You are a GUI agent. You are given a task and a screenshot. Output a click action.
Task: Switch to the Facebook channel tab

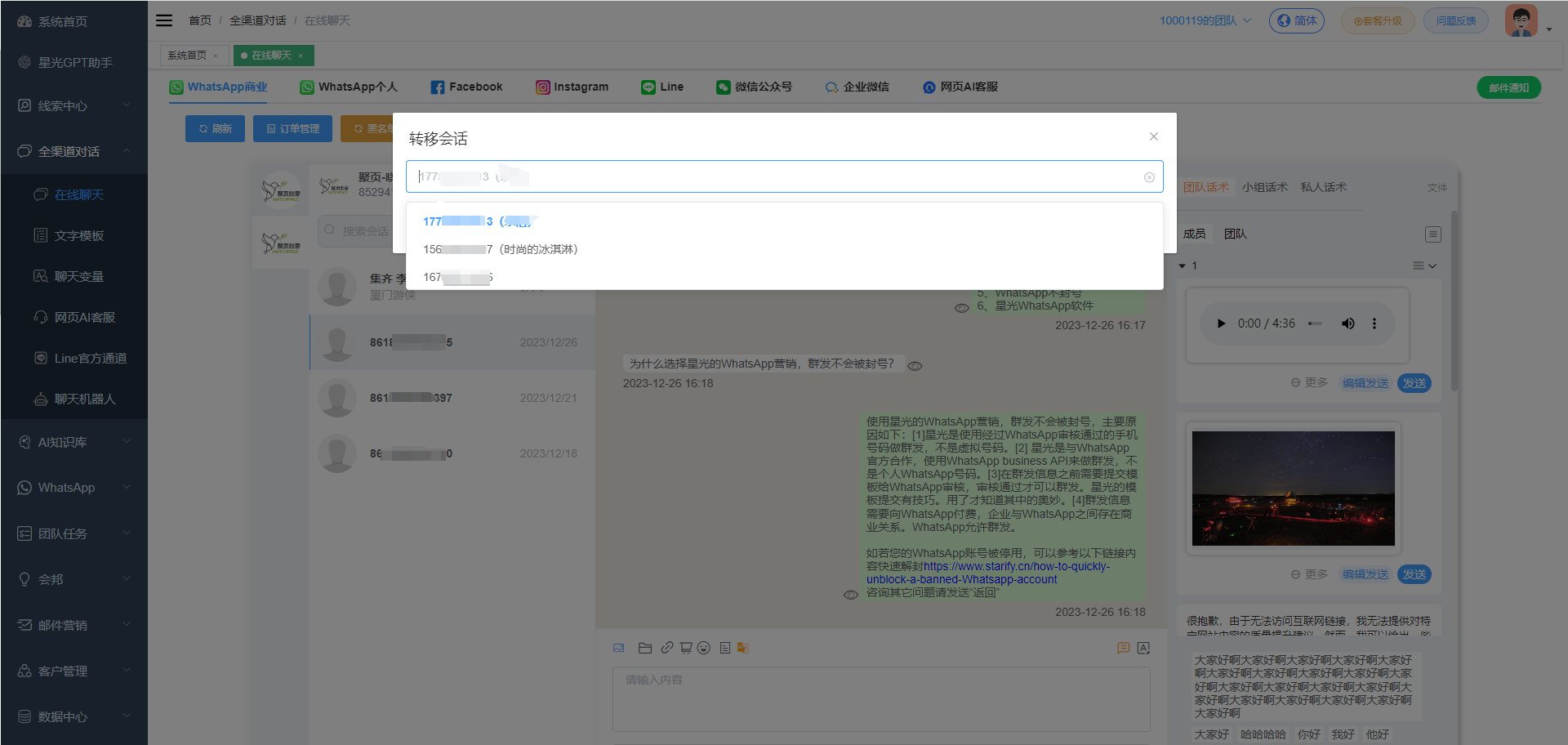[466, 87]
